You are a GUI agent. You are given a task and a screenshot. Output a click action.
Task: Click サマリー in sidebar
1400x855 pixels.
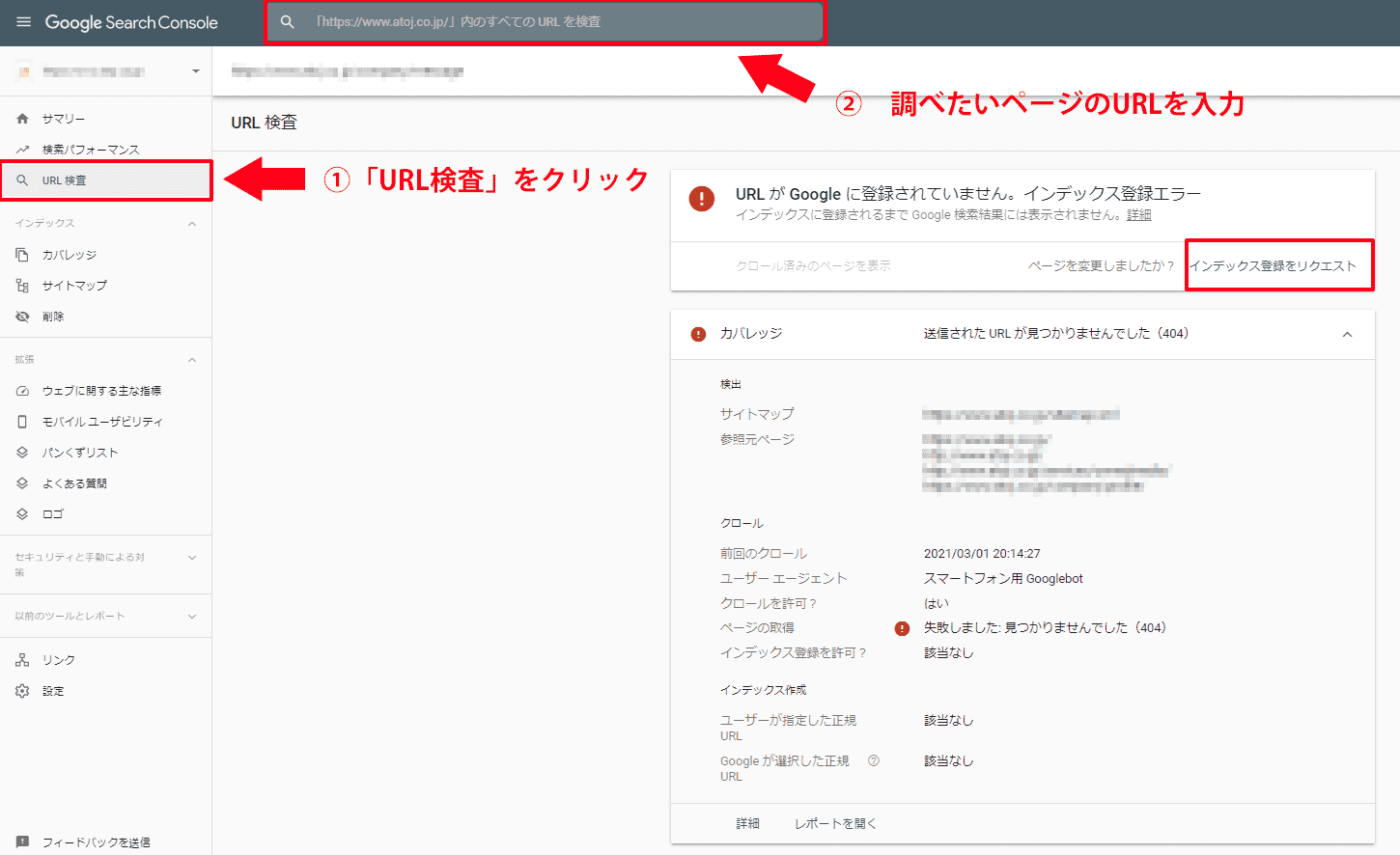coord(64,119)
